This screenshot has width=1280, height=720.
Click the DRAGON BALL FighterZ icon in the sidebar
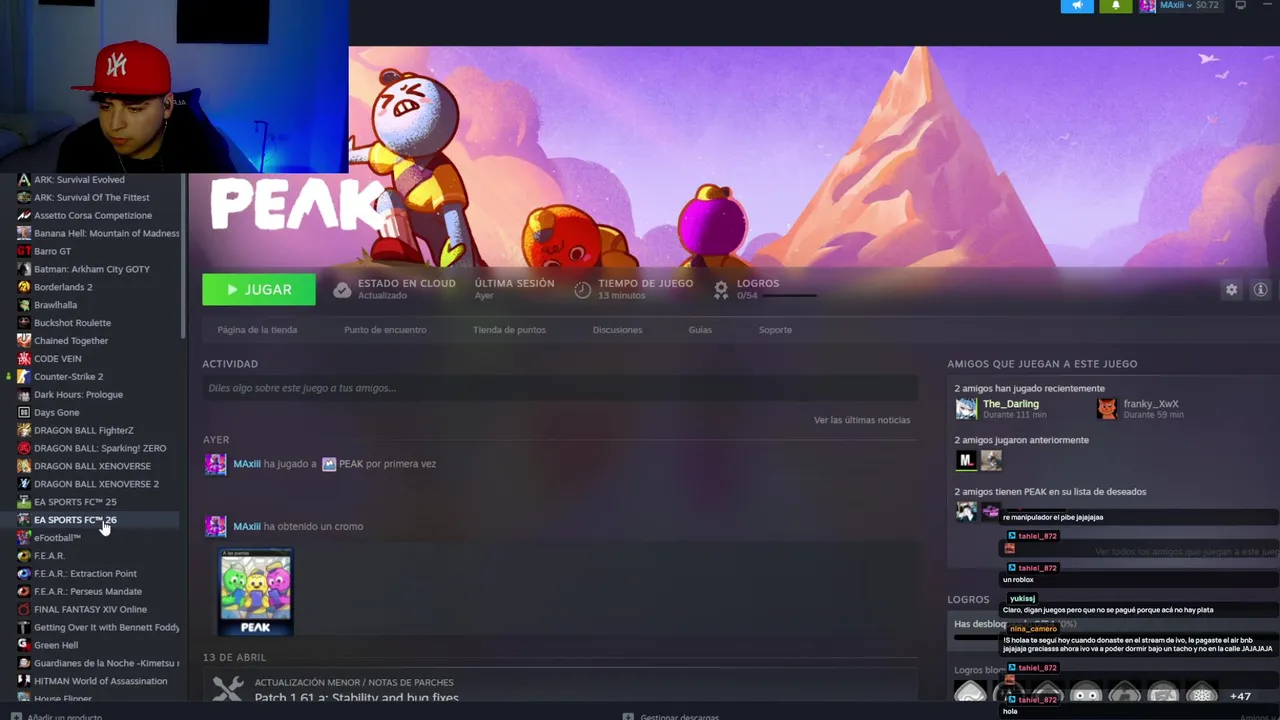24,430
